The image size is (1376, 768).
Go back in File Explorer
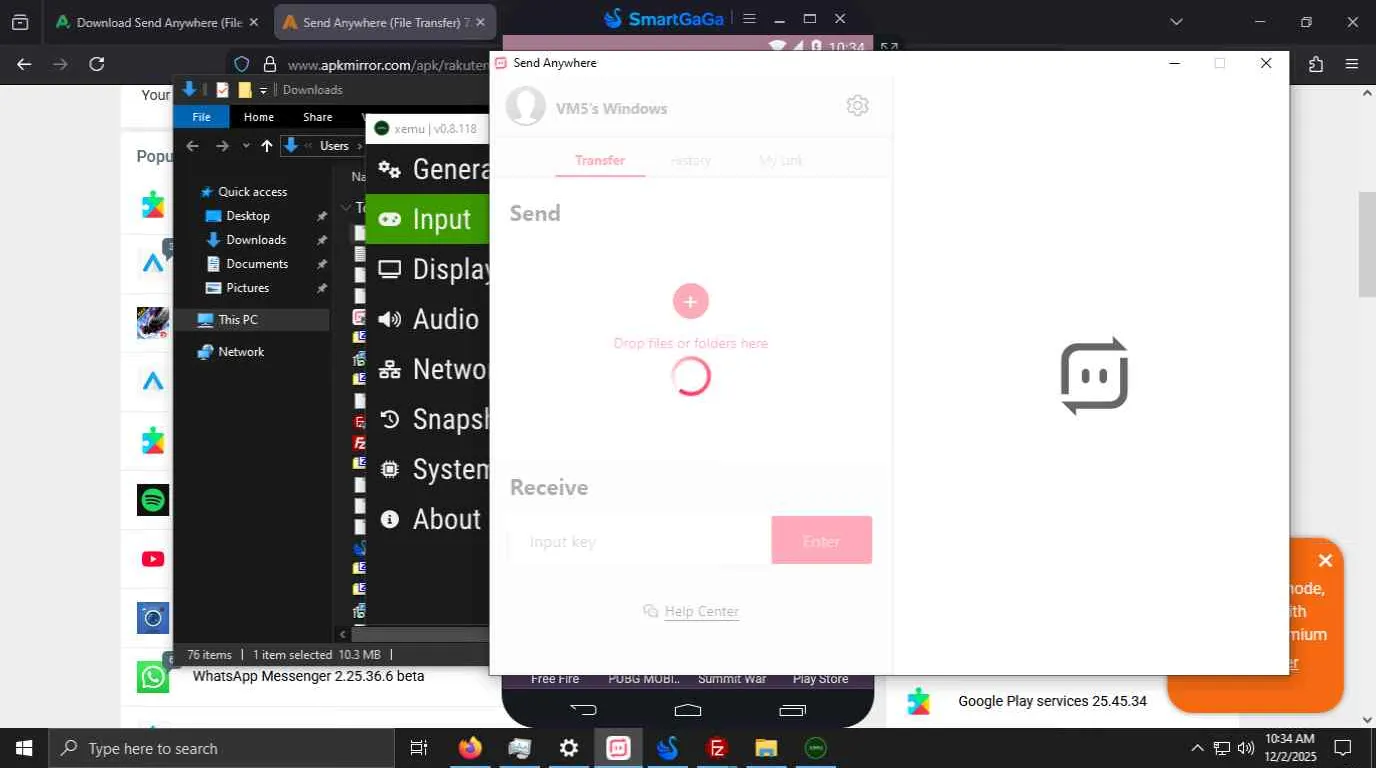tap(193, 146)
